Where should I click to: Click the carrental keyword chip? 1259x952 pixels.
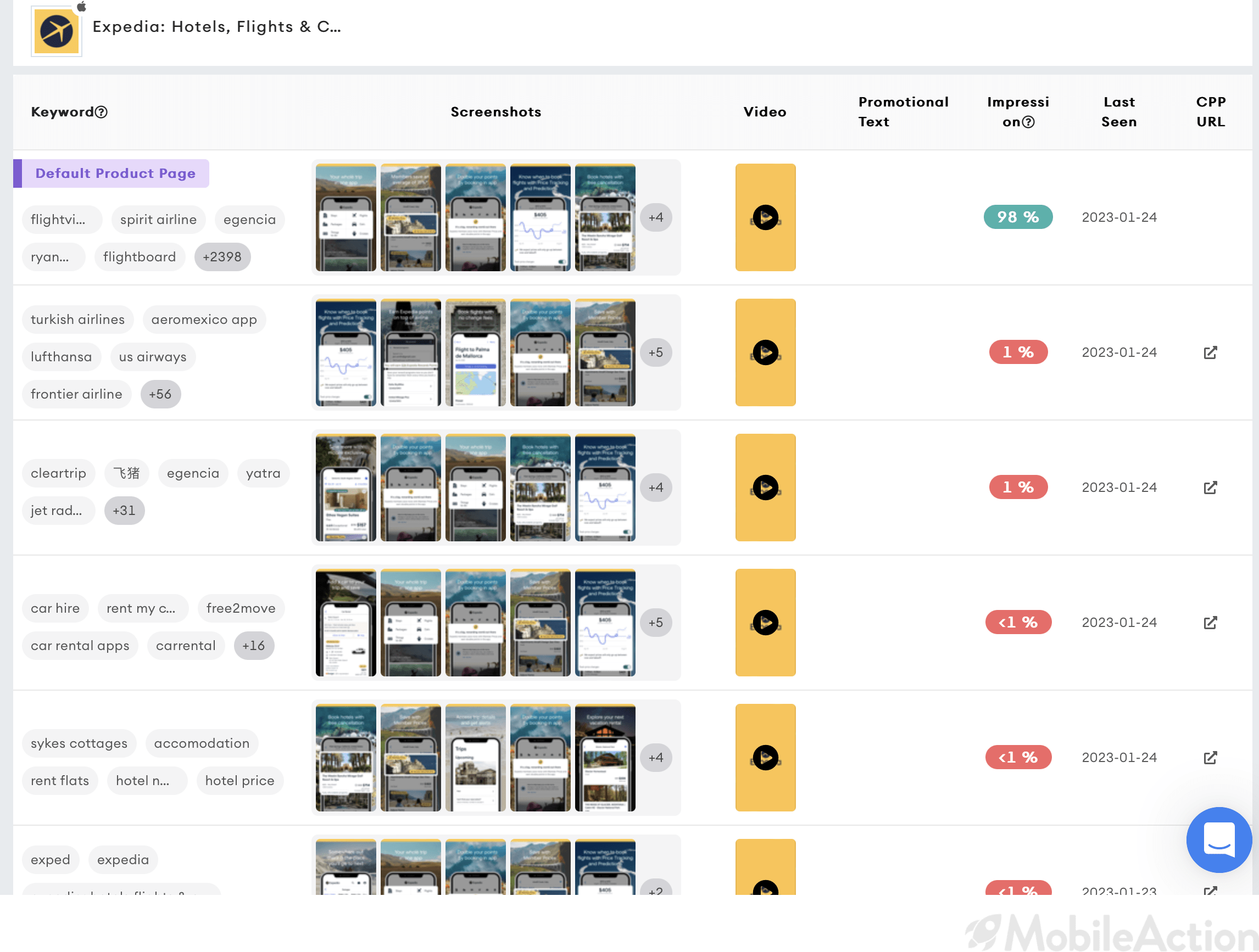(x=186, y=646)
